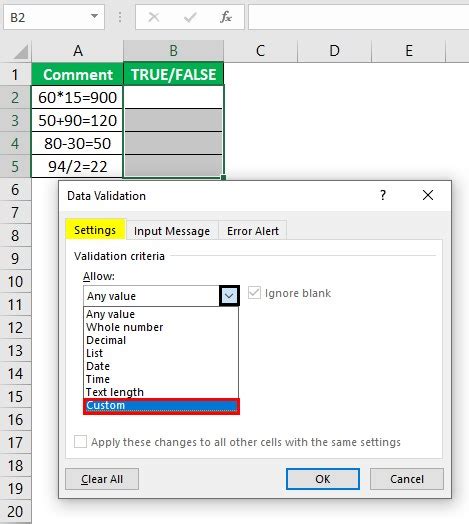The width and height of the screenshot is (469, 524).
Task: Switch to the Input Message tab
Action: (x=172, y=231)
